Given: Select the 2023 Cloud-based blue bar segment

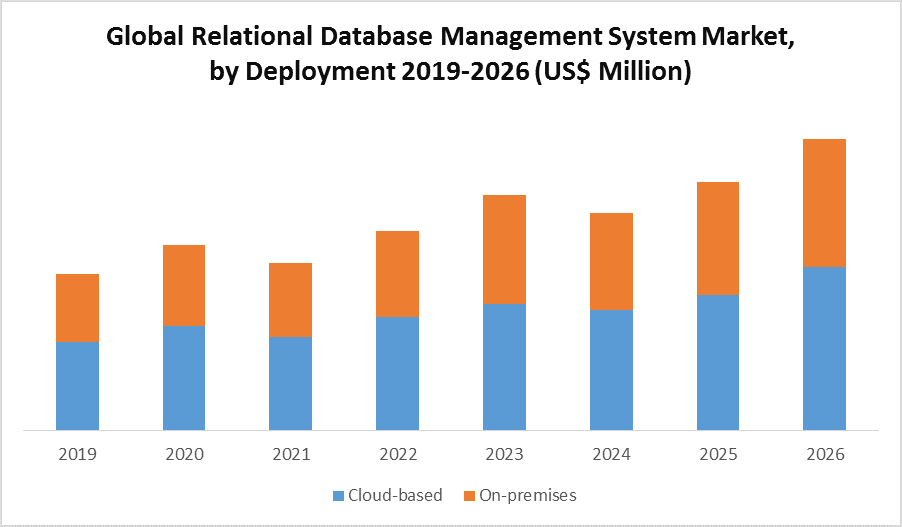Looking at the screenshot, I should [x=504, y=367].
